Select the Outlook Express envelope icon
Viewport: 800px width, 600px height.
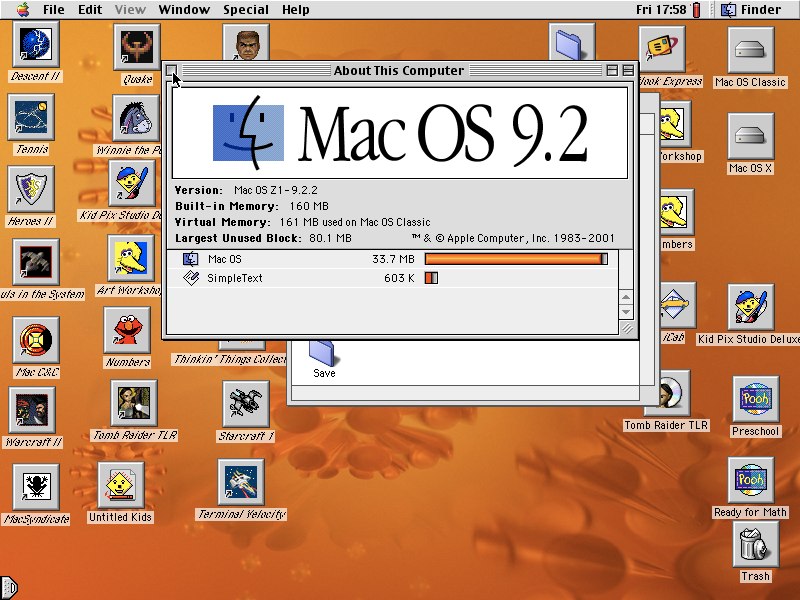(x=662, y=49)
